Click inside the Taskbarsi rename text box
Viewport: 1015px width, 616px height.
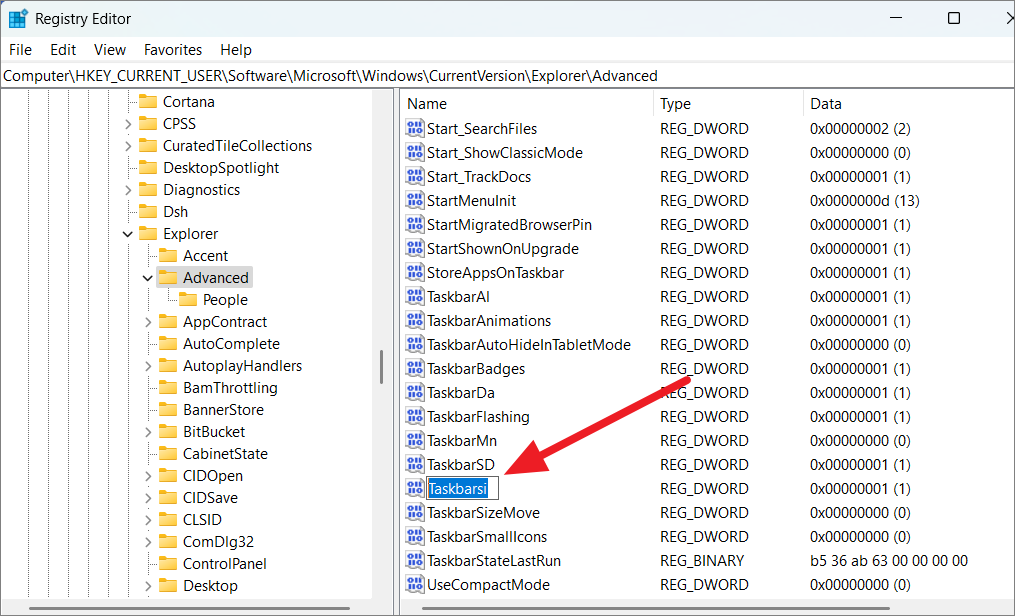pos(460,488)
